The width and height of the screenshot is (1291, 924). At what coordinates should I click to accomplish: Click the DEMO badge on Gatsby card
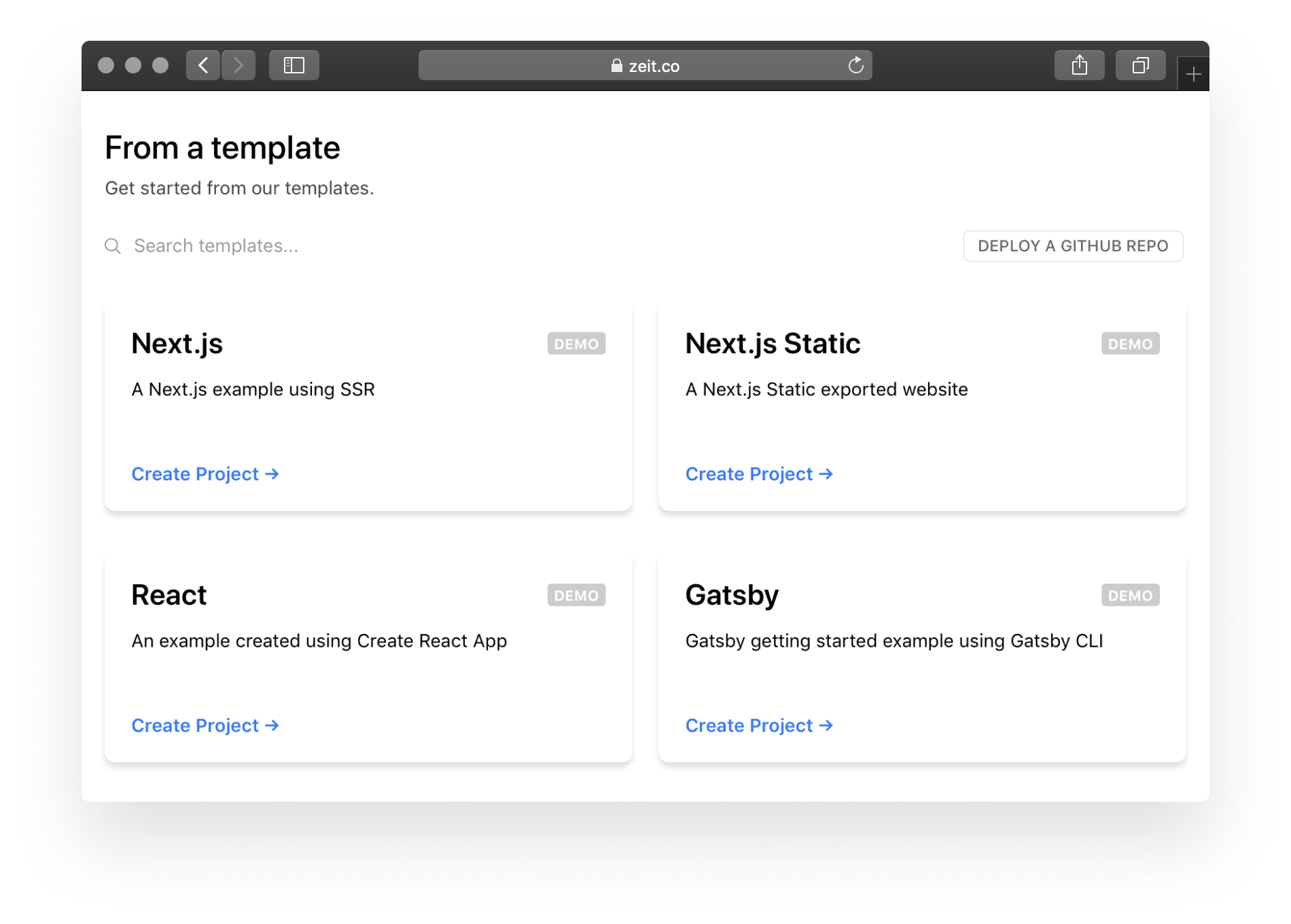point(1129,595)
